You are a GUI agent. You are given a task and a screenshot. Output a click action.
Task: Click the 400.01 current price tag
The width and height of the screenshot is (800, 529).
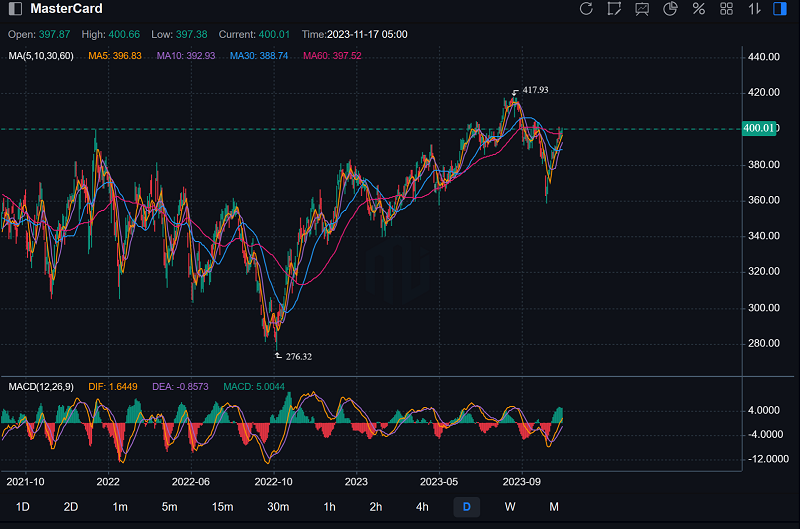click(758, 128)
